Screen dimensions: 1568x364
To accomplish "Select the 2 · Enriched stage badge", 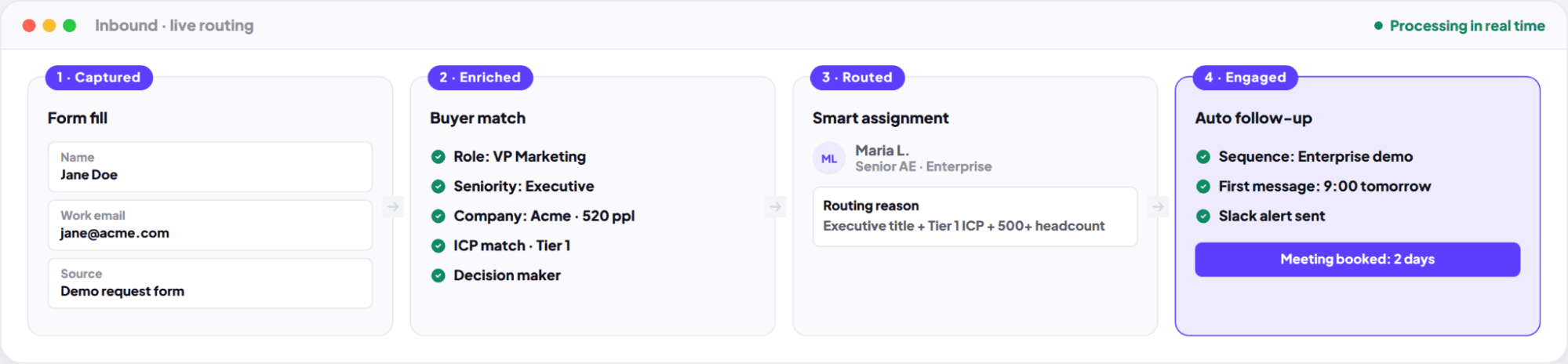I will [480, 78].
